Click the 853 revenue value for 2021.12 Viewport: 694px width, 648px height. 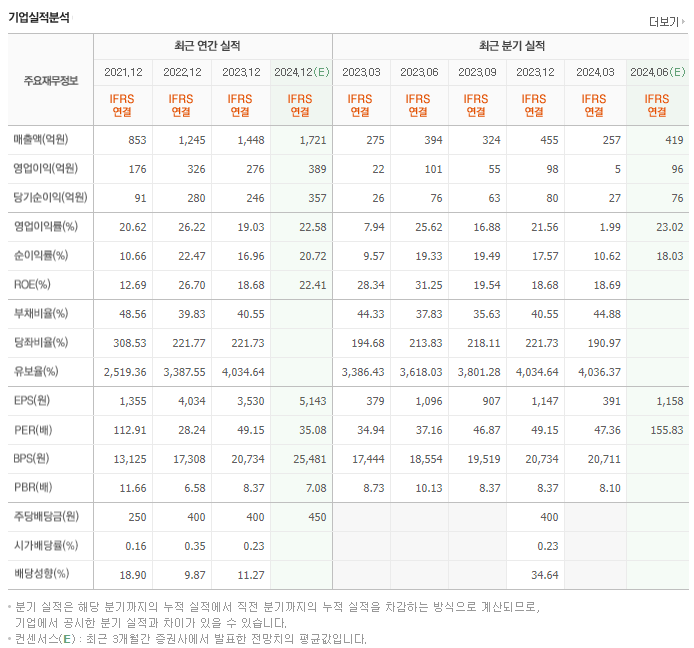coord(137,140)
